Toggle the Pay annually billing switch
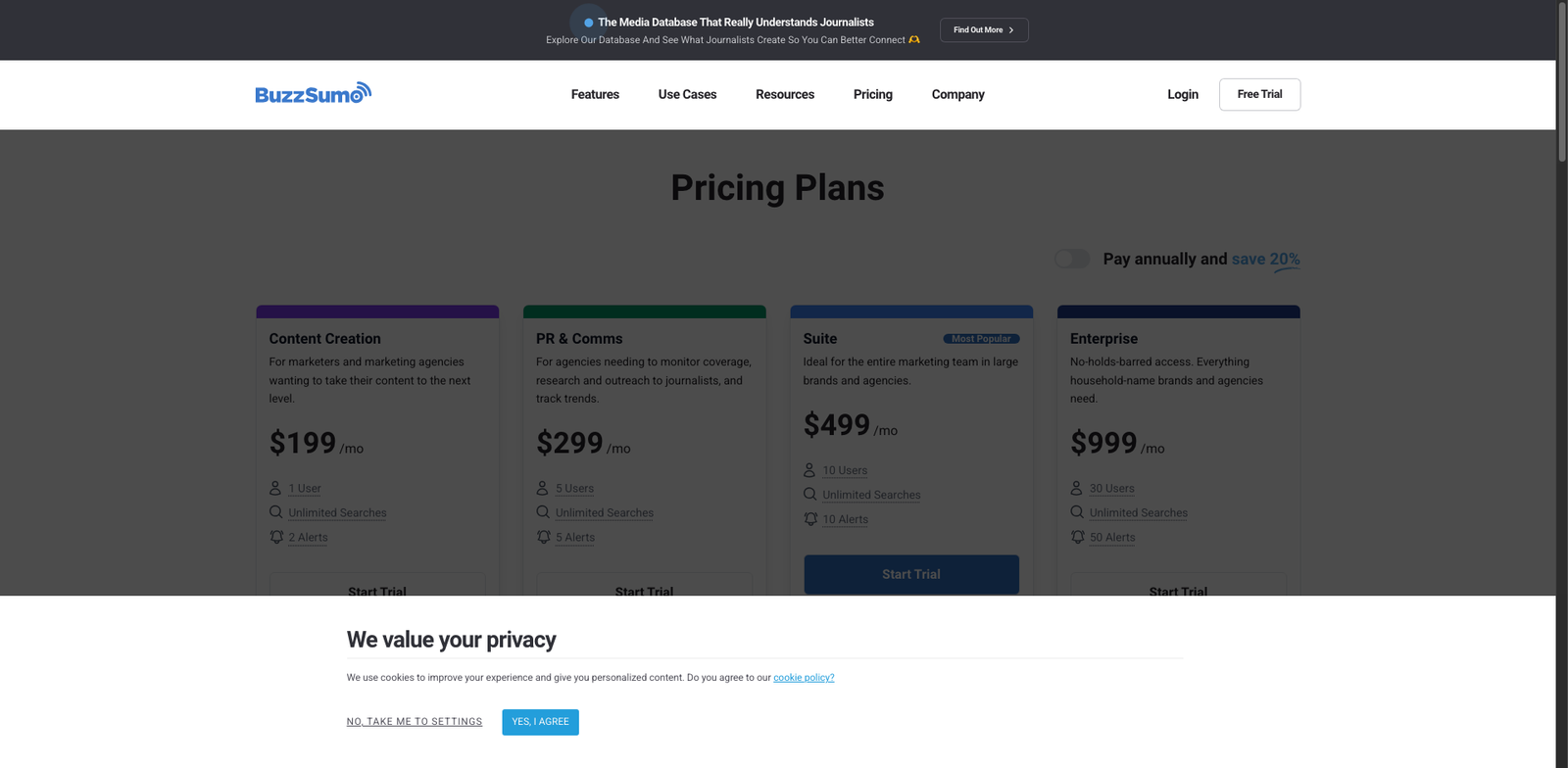Screen dimensions: 1568x768 point(1071,259)
